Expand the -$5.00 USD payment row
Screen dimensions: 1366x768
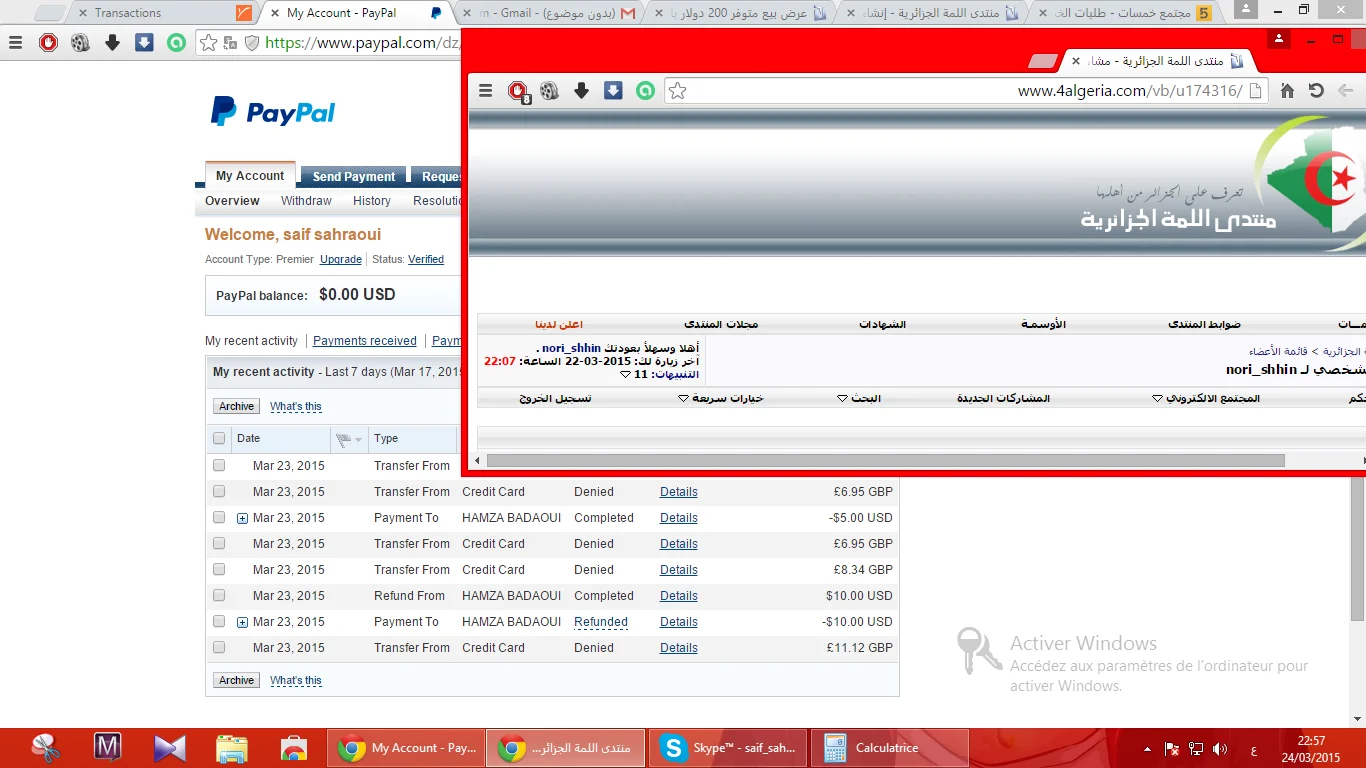click(242, 518)
